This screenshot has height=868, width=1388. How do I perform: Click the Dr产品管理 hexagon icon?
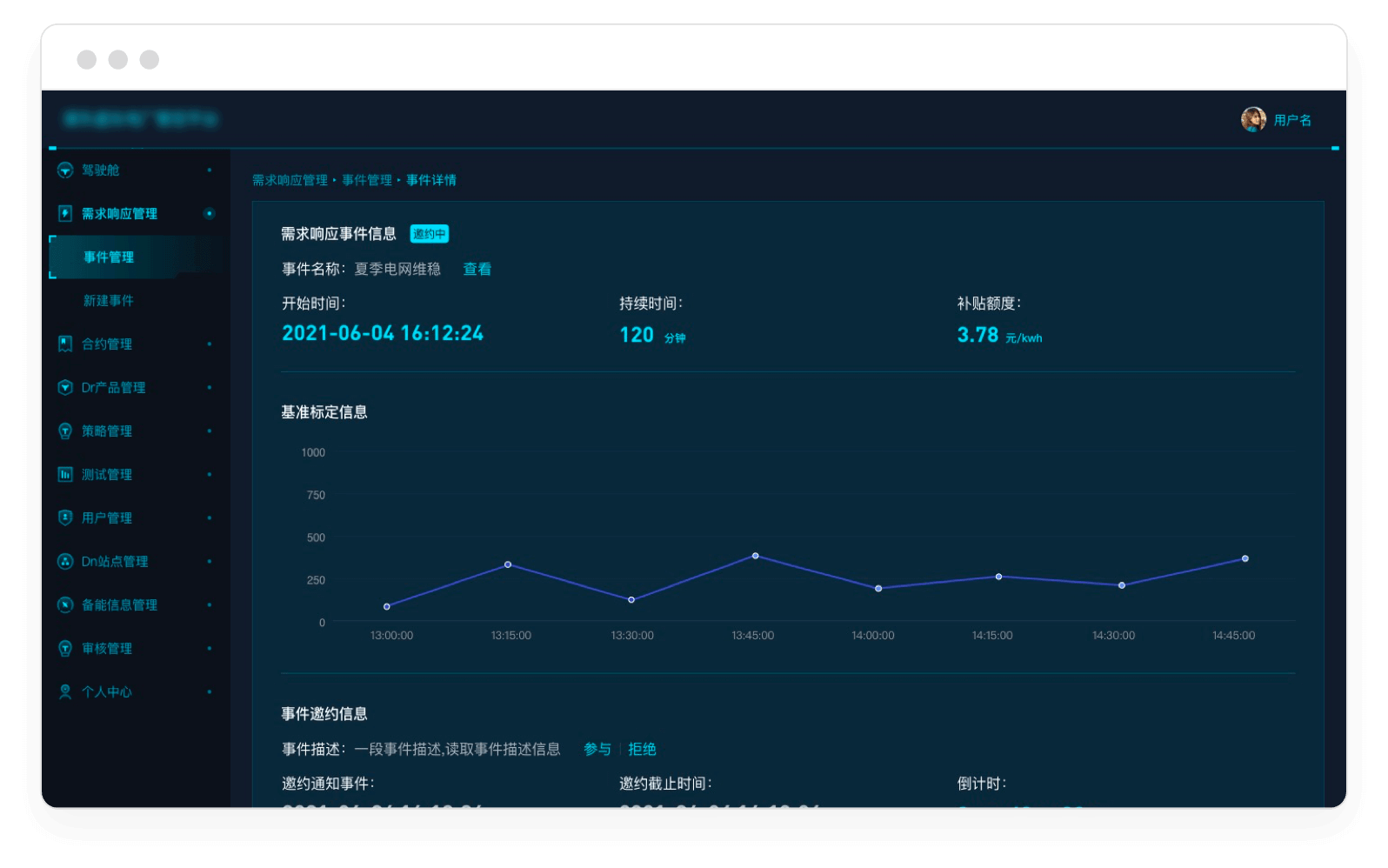coord(65,388)
